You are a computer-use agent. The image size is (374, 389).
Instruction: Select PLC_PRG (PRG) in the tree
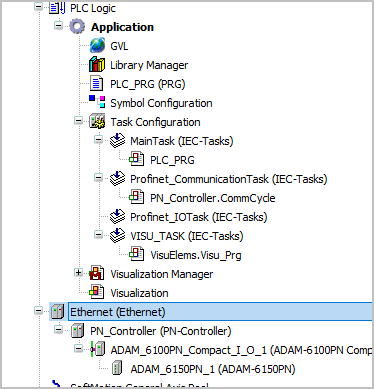(x=148, y=84)
